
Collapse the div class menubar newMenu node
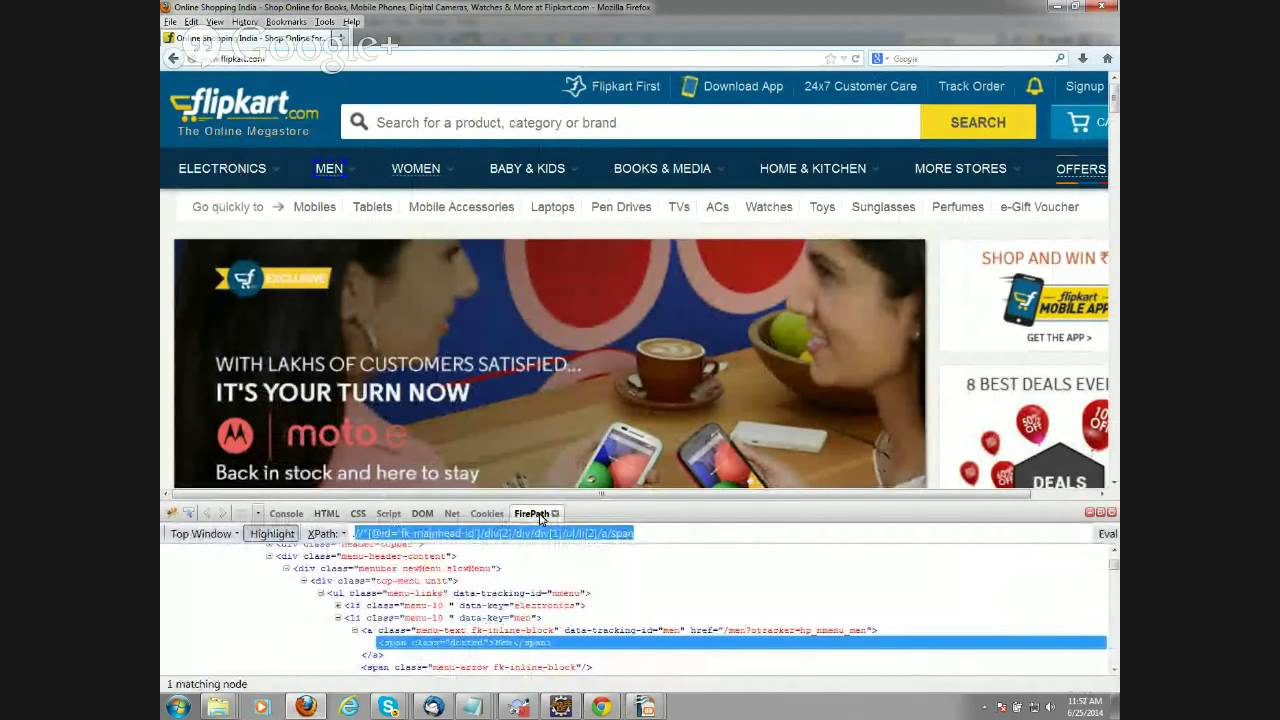pyautogui.click(x=287, y=568)
